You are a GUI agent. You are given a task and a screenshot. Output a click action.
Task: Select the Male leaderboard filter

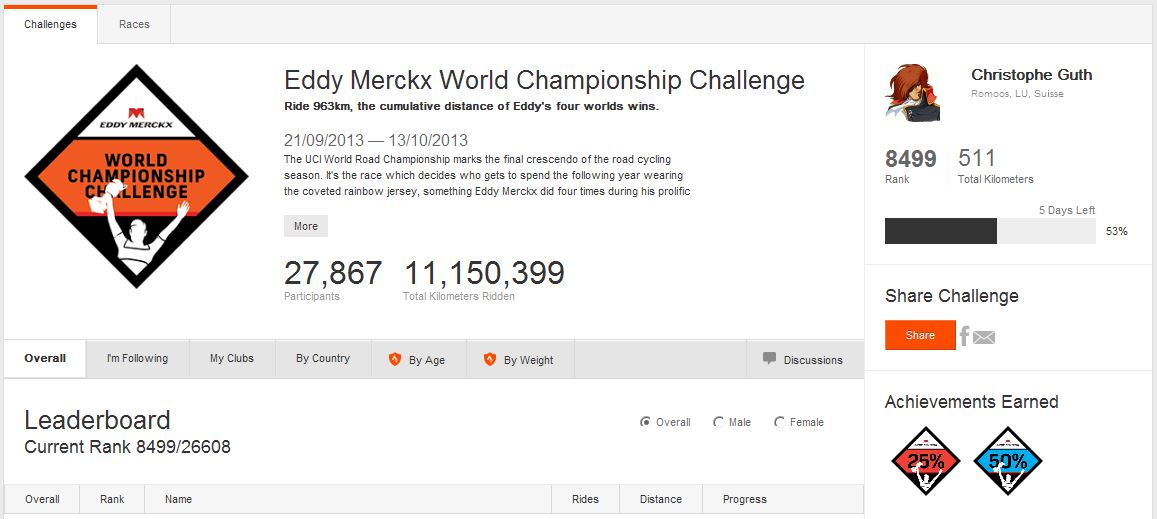pyautogui.click(x=718, y=422)
